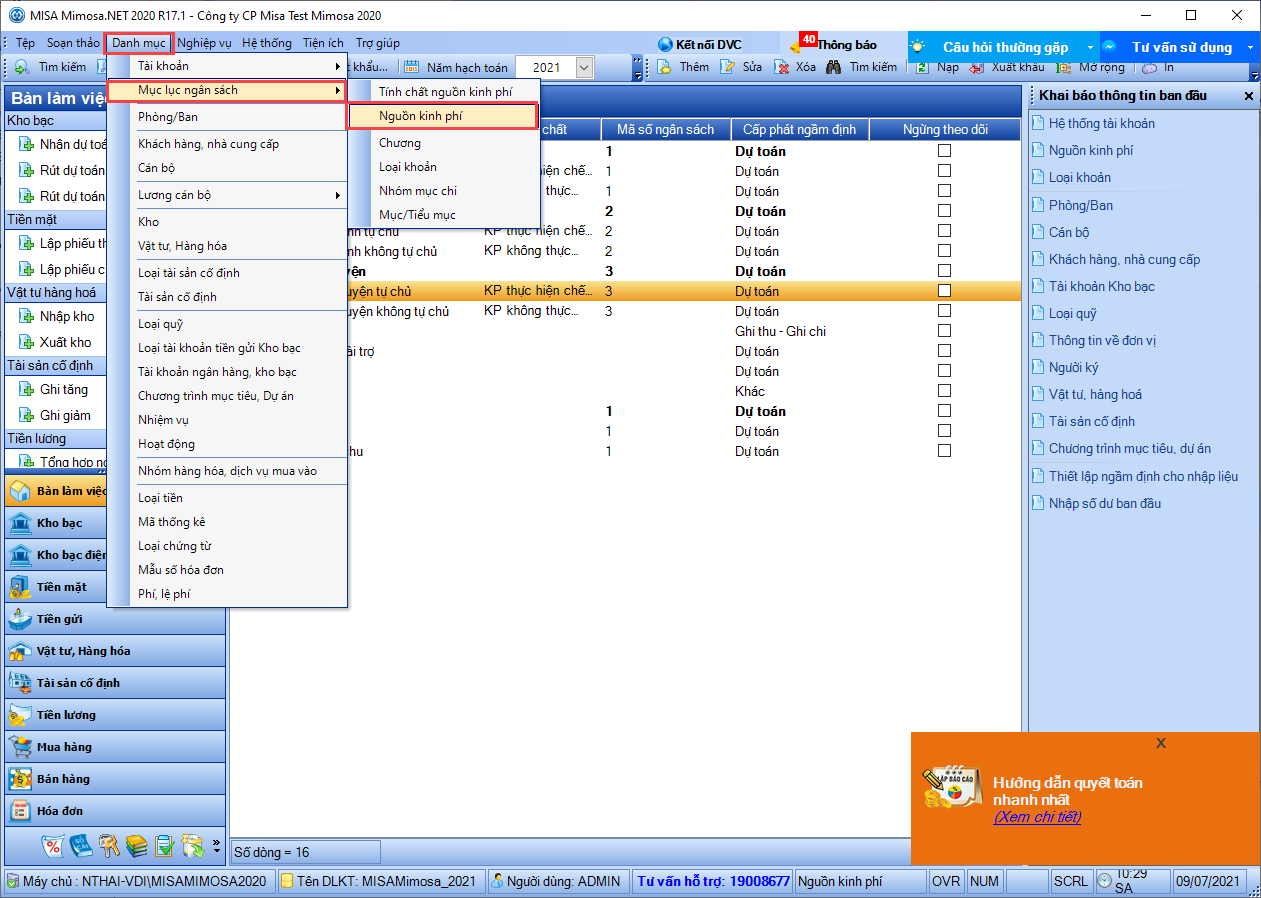Tick Ngừng theo dõi for Ghi thu - Ghi chi row
The height and width of the screenshot is (898, 1261).
(x=944, y=331)
